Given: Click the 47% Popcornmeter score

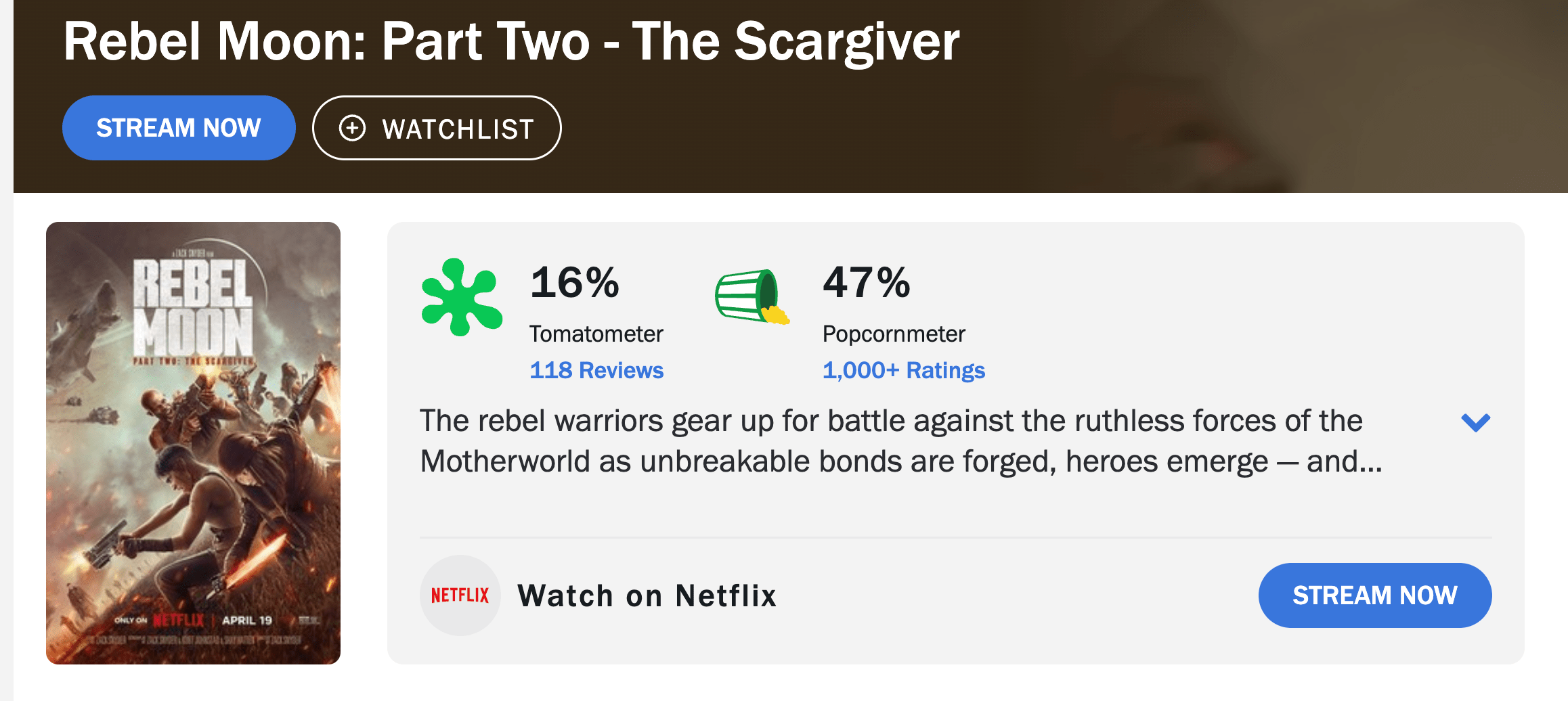Looking at the screenshot, I should 867,282.
